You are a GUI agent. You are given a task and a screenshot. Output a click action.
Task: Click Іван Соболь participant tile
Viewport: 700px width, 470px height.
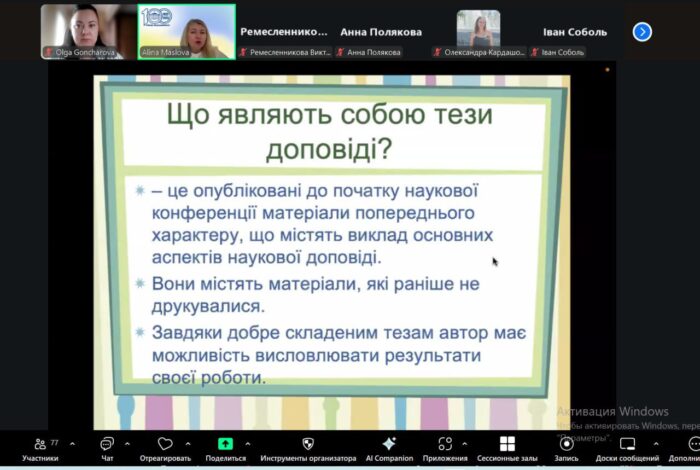[575, 32]
